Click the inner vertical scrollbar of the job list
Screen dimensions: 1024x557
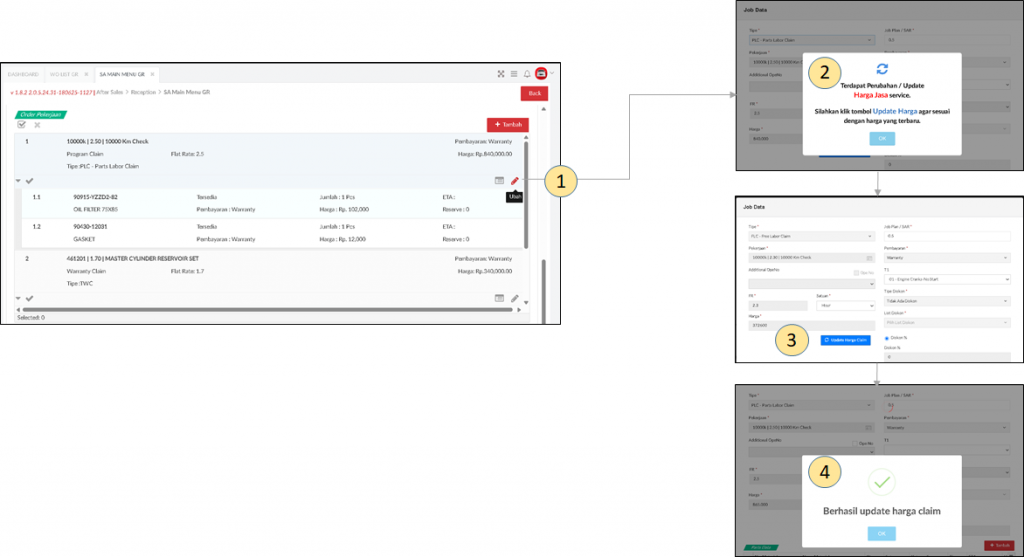click(526, 196)
